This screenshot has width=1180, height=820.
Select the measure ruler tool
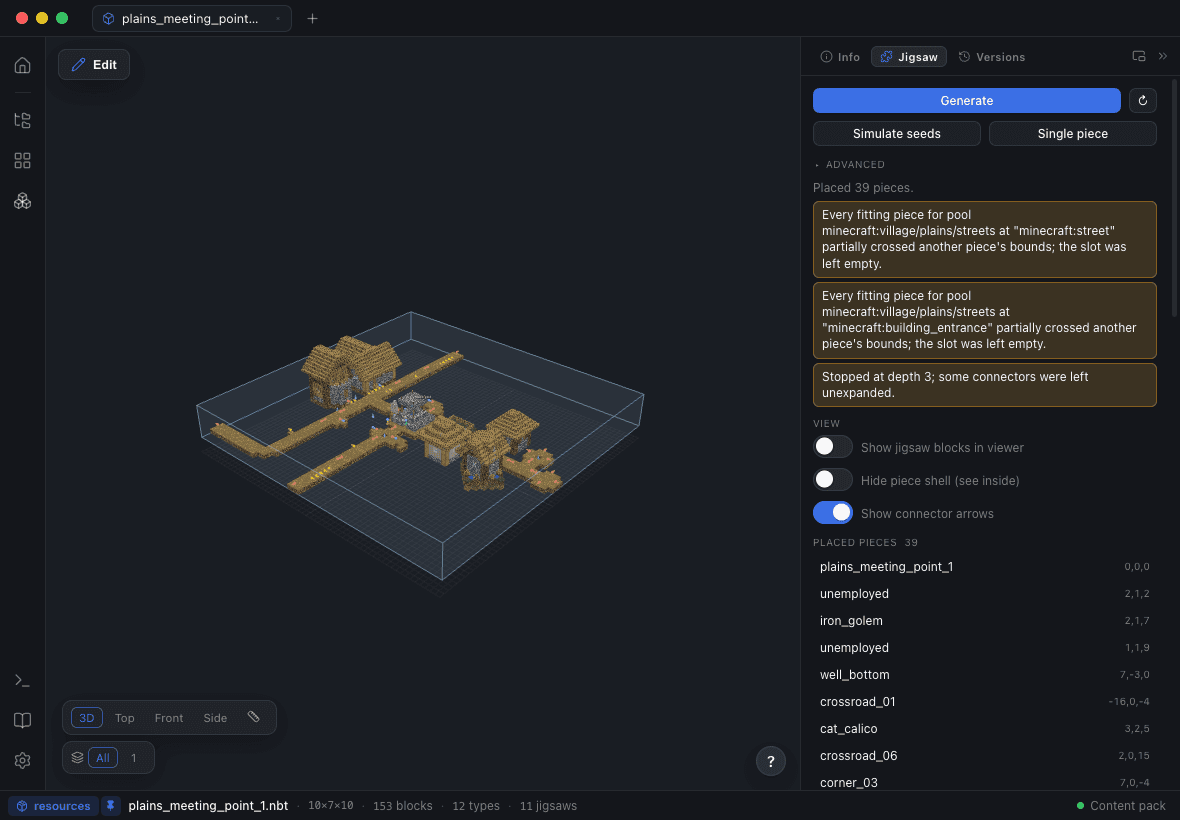[x=254, y=717]
